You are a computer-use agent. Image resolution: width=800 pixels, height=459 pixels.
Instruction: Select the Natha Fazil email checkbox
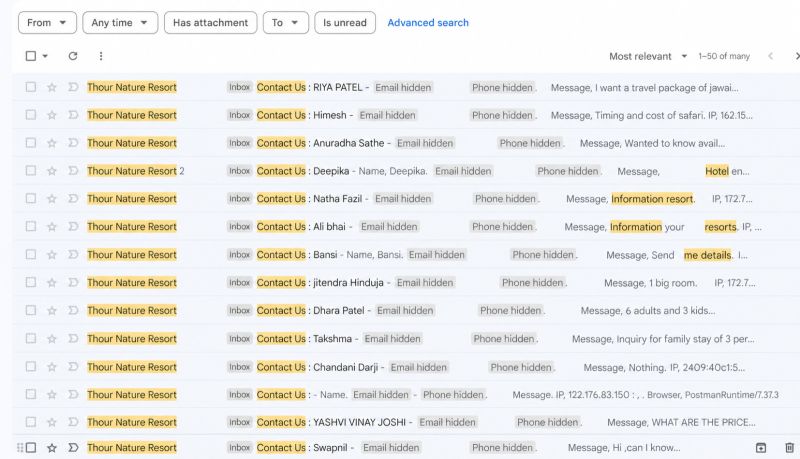coord(31,199)
